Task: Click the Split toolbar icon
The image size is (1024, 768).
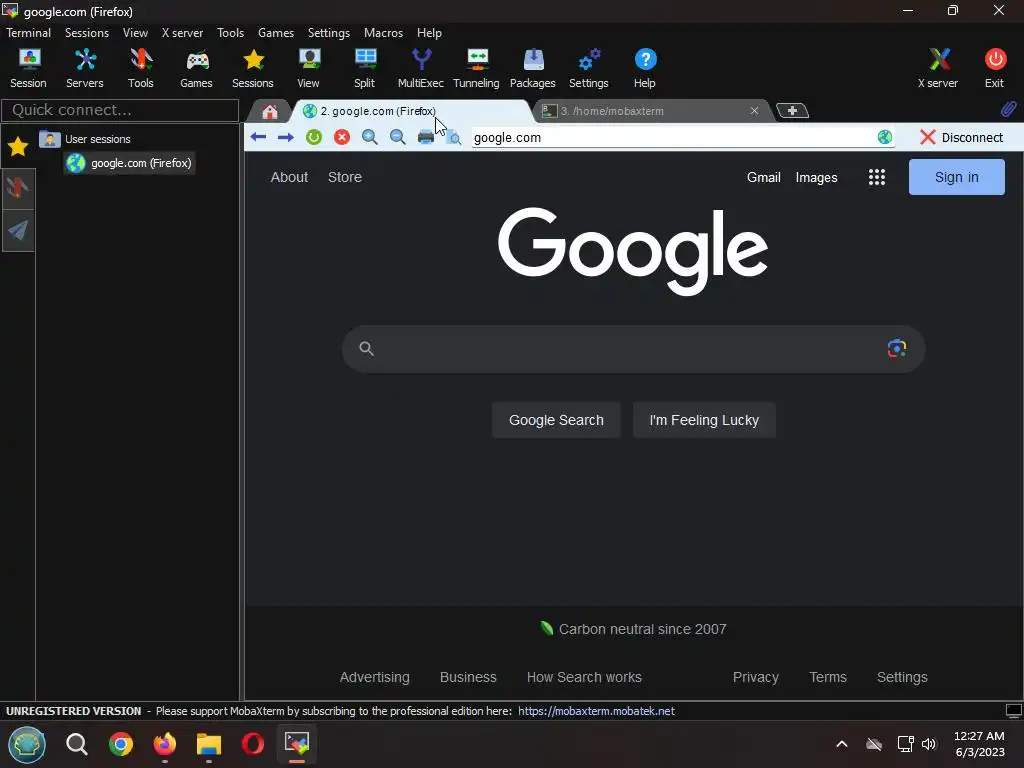Action: (x=365, y=68)
